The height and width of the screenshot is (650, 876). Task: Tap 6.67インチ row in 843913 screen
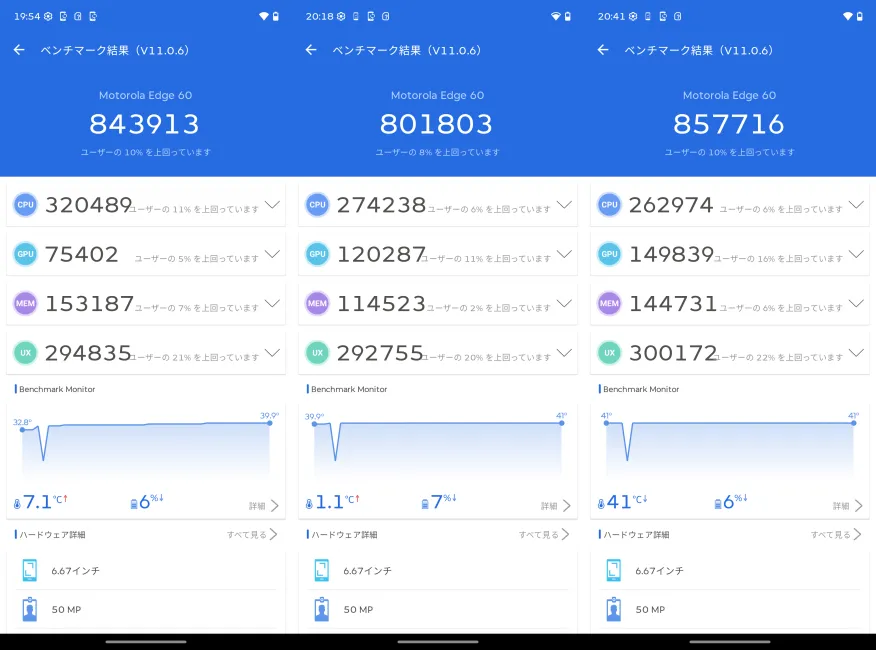[x=146, y=571]
